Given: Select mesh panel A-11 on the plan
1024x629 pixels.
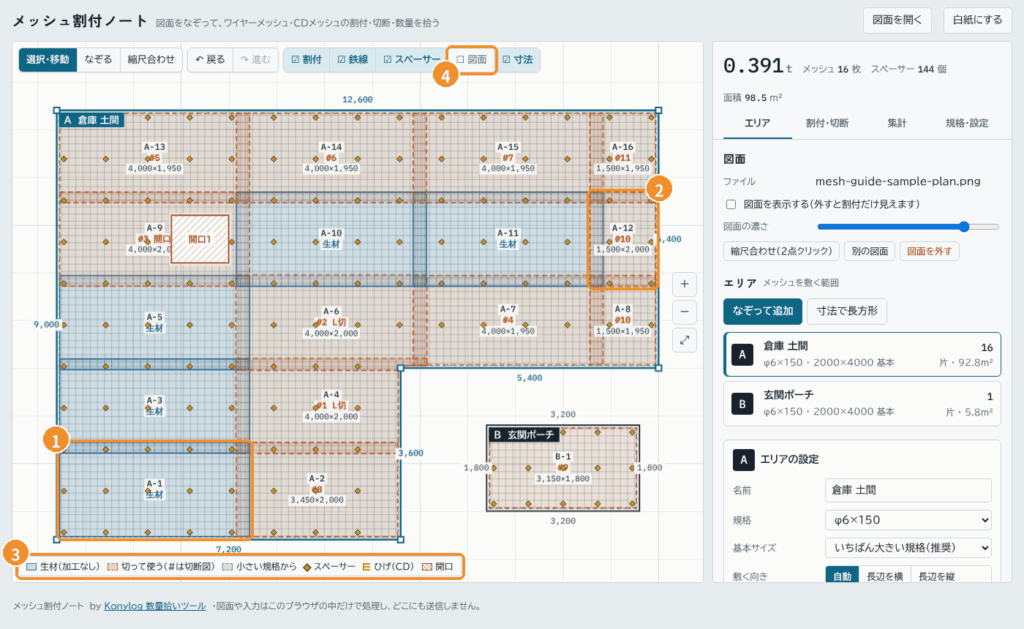Looking at the screenshot, I should [507, 238].
